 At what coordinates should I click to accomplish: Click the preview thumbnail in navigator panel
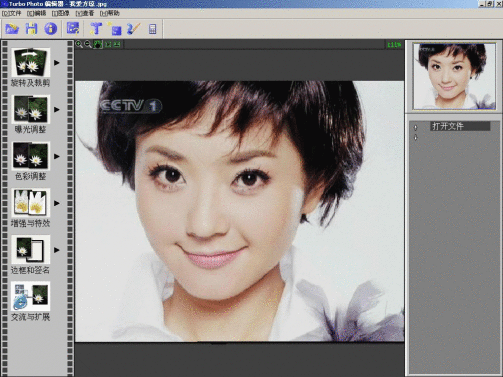tap(454, 76)
